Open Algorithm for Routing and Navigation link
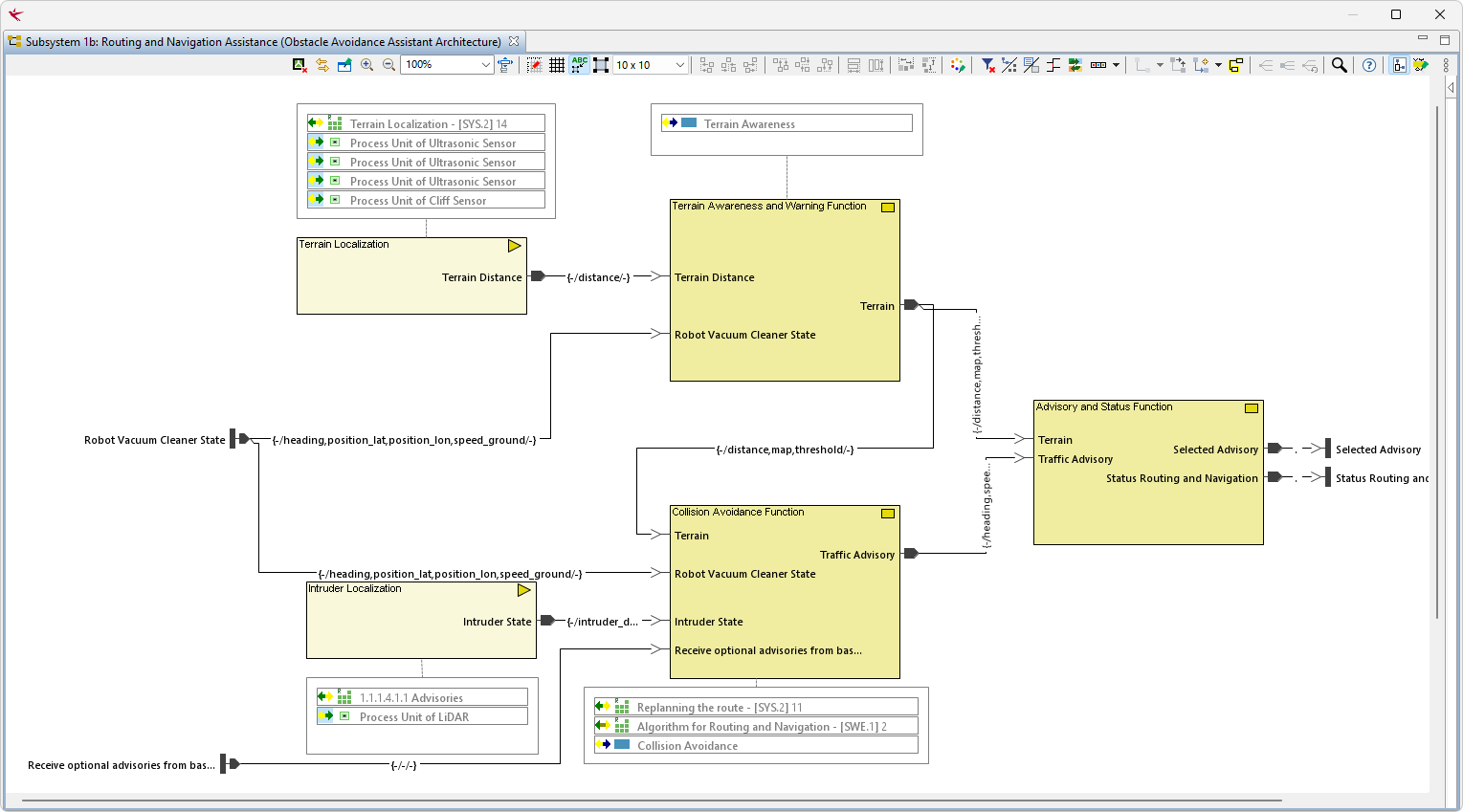The width and height of the screenshot is (1463, 812). tap(756, 726)
